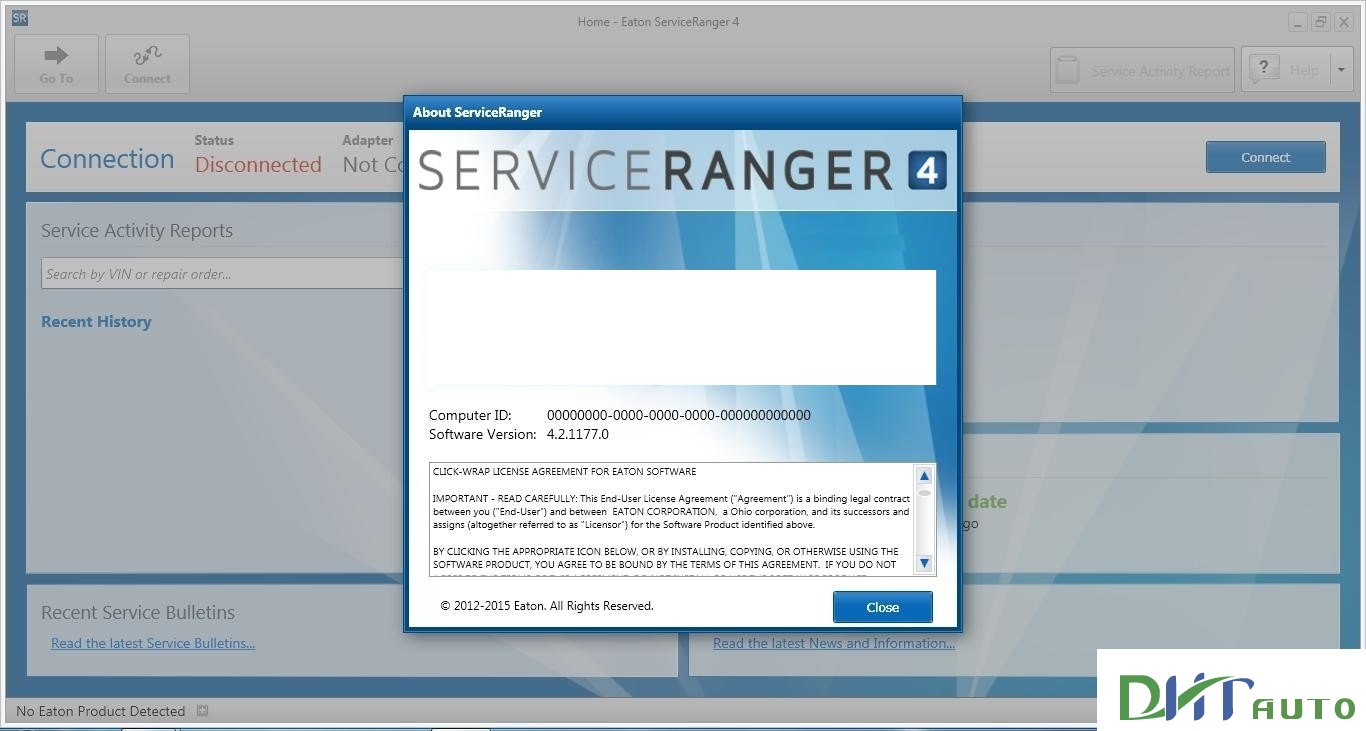Click the expand icon beside No Eaton Product Detected

pos(202,709)
